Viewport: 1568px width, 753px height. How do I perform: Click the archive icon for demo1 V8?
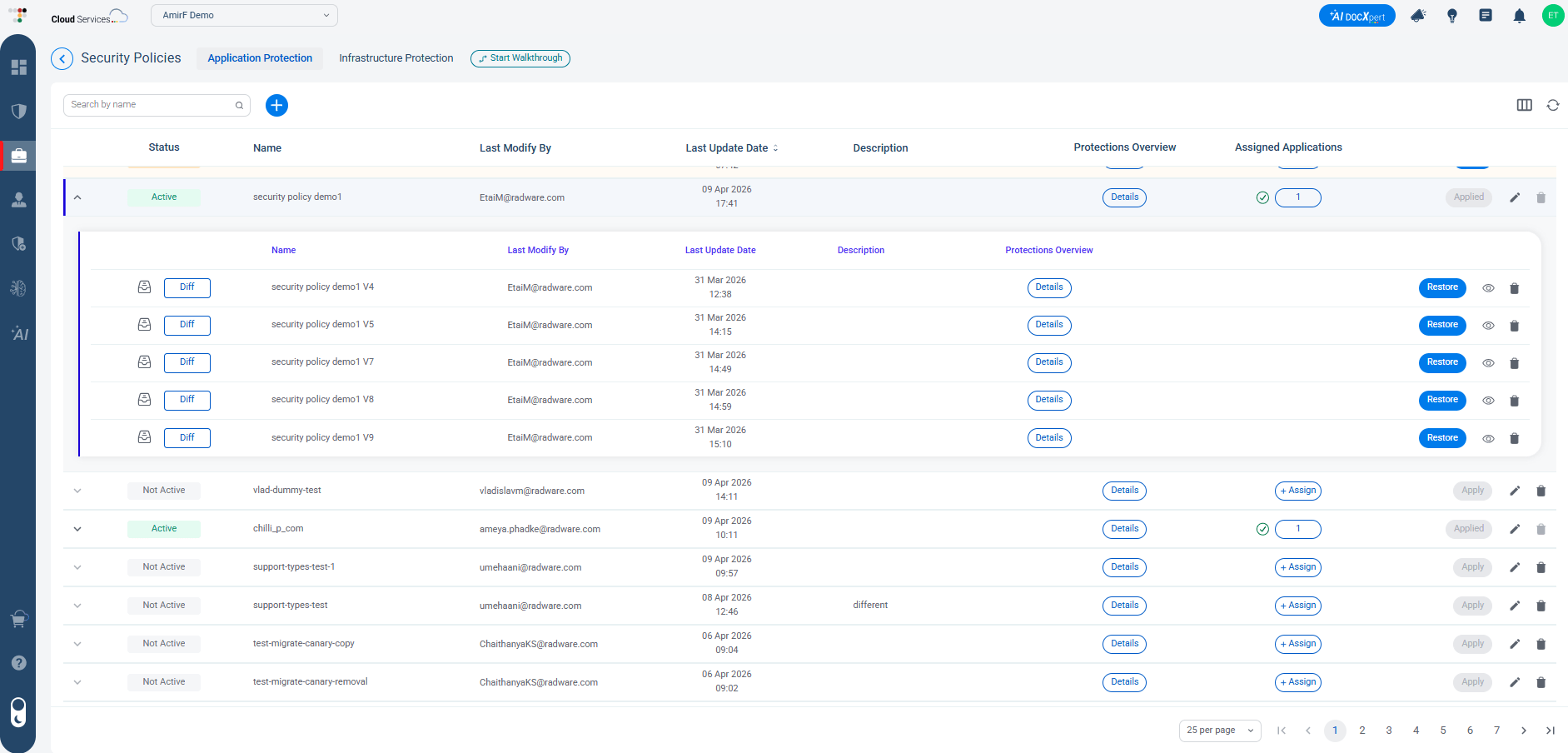[x=144, y=400]
